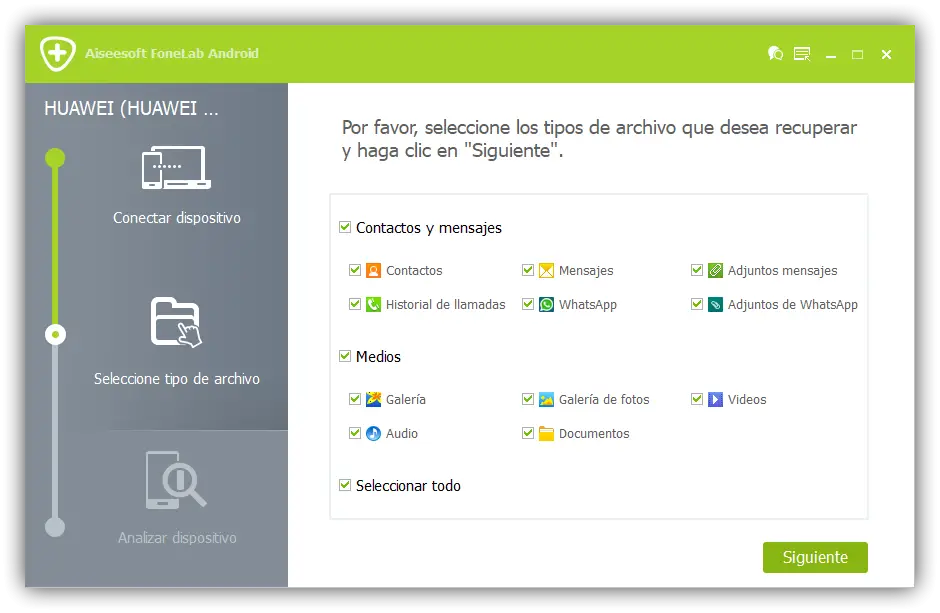Toggle the Adjuntos de WhatsApp checkbox

(697, 304)
